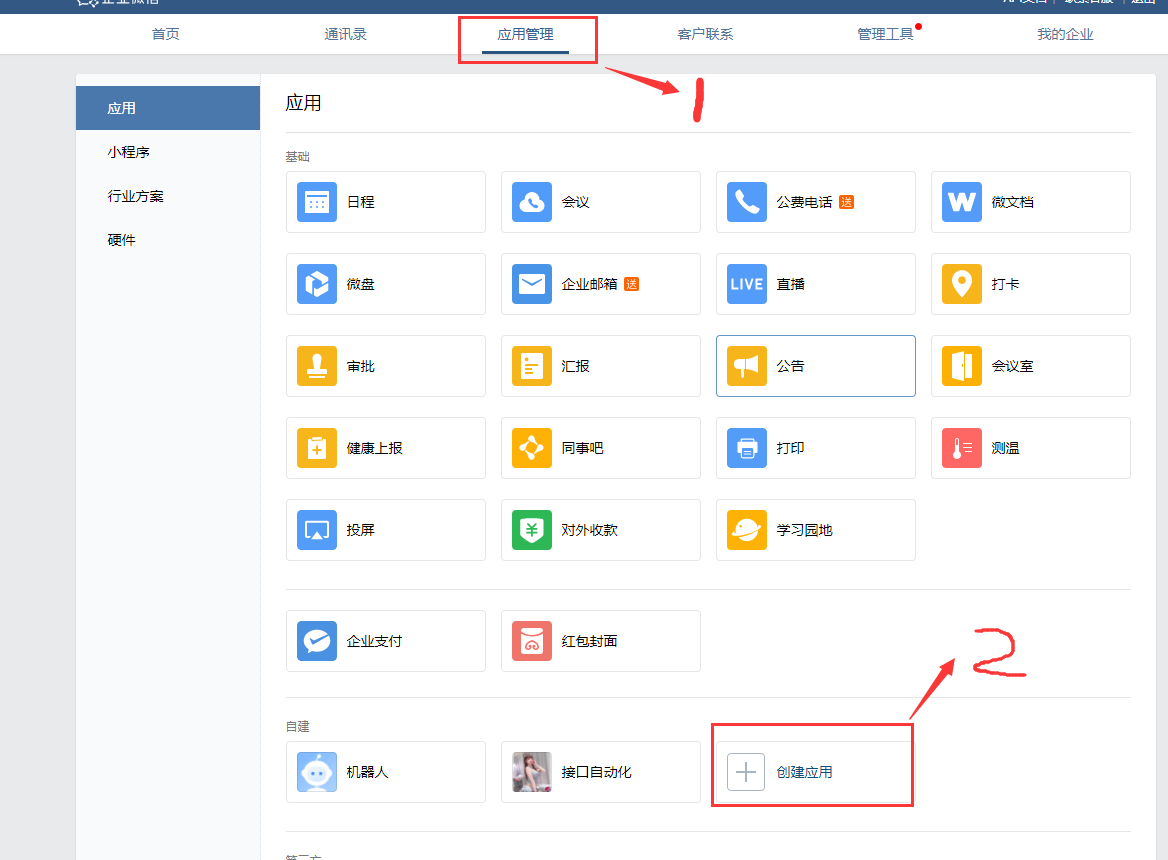The image size is (1168, 860).
Task: Click the 打印 printer icon
Action: tap(746, 447)
